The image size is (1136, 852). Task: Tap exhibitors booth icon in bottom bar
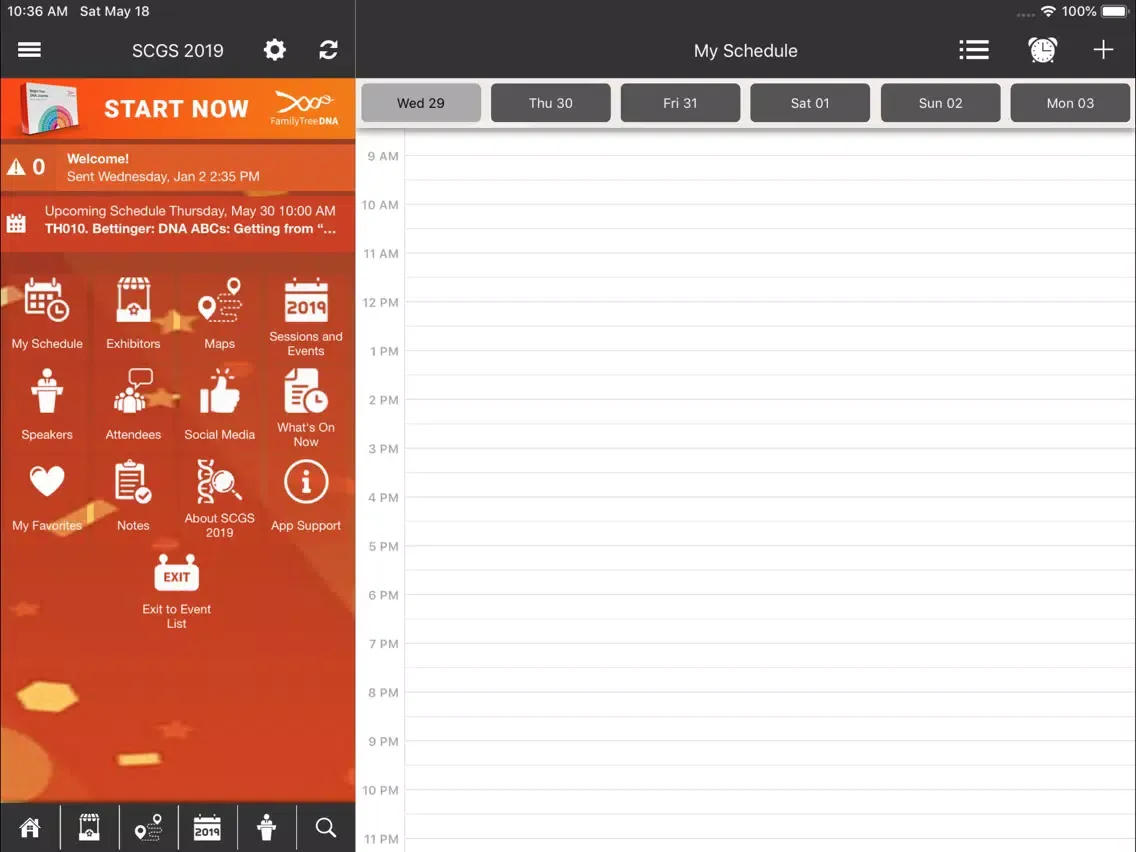[x=89, y=827]
